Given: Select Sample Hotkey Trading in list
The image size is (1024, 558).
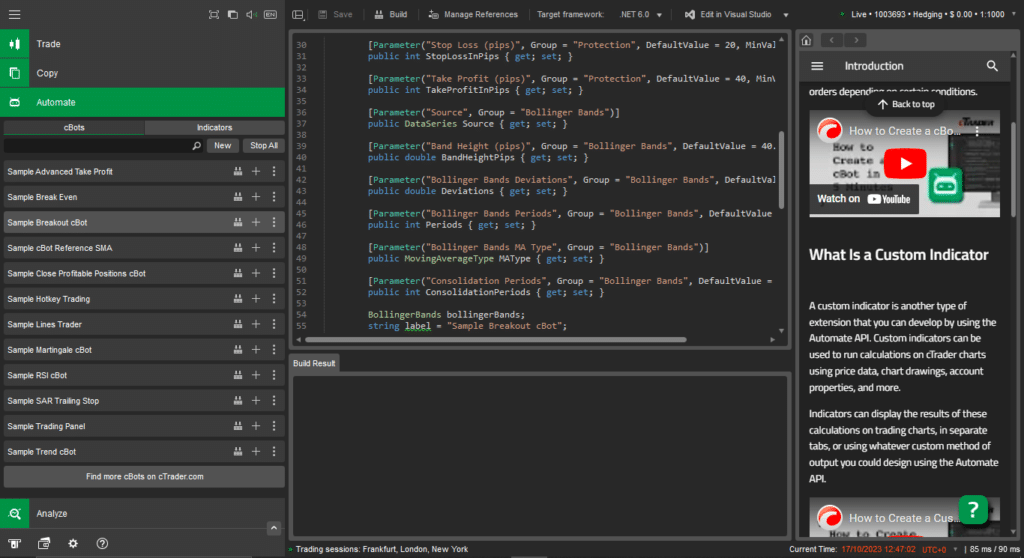Looking at the screenshot, I should 144,299.
